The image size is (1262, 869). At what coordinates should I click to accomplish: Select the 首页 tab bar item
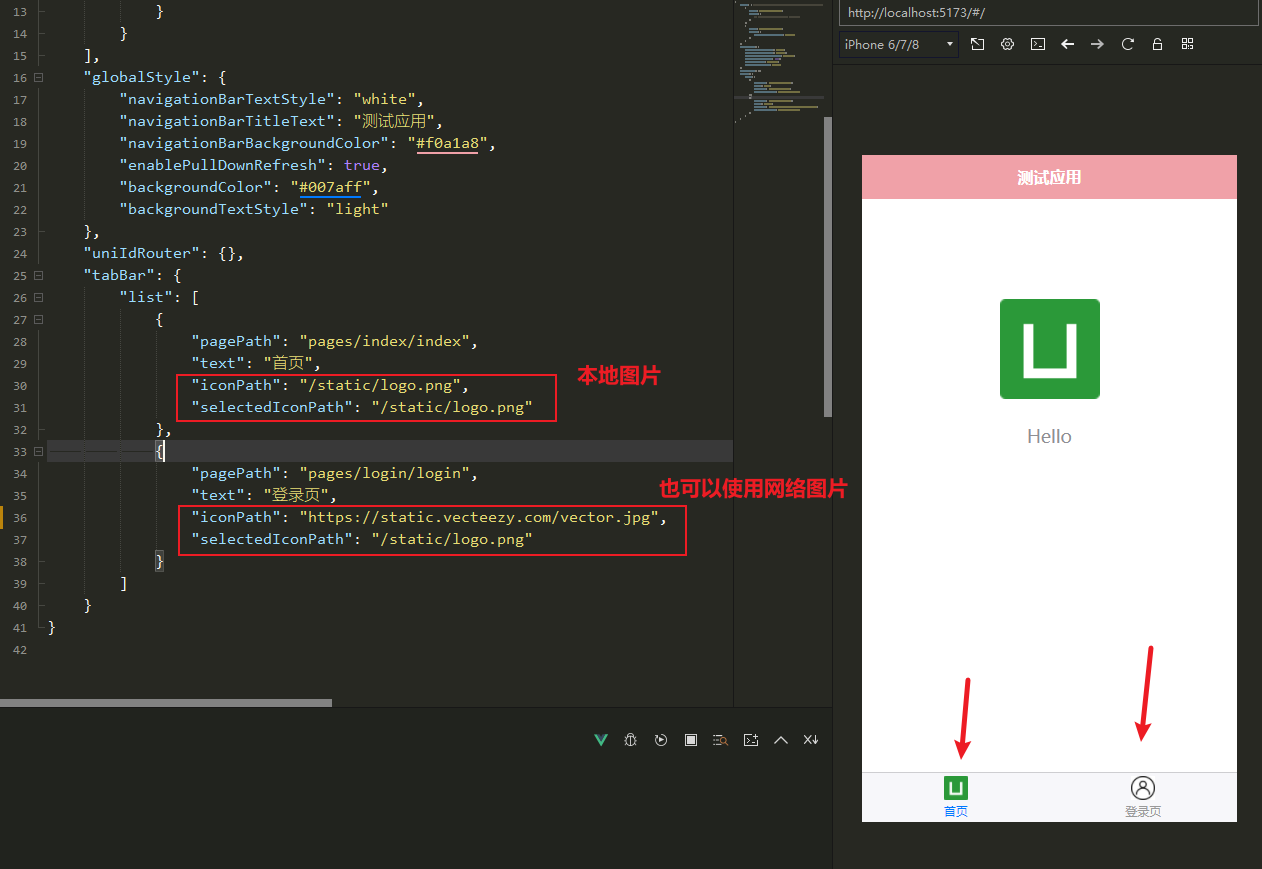point(956,797)
